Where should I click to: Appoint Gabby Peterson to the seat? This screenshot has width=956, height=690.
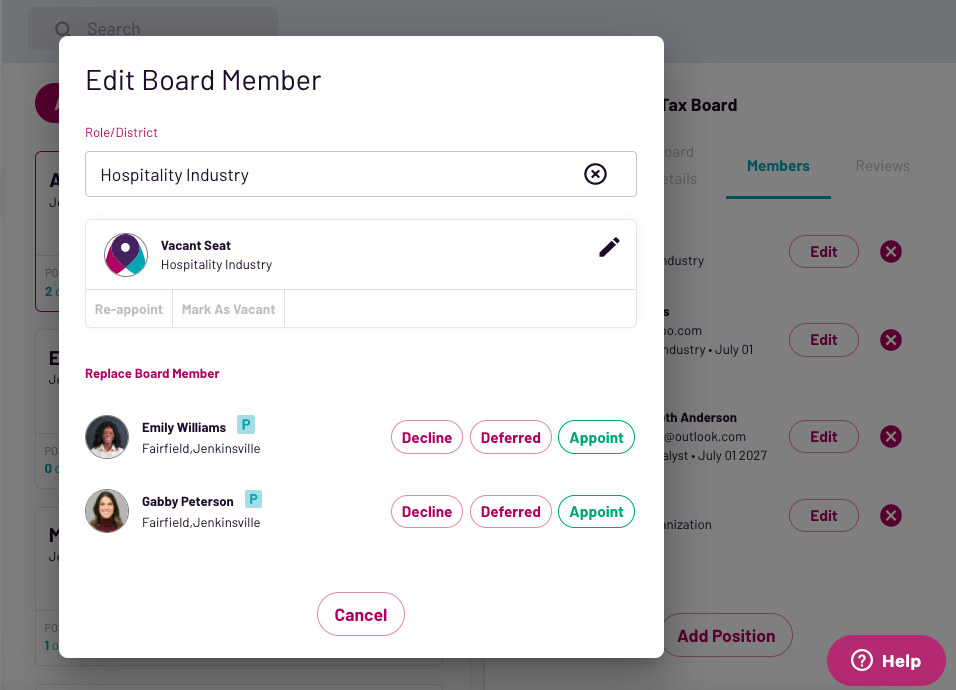[596, 511]
